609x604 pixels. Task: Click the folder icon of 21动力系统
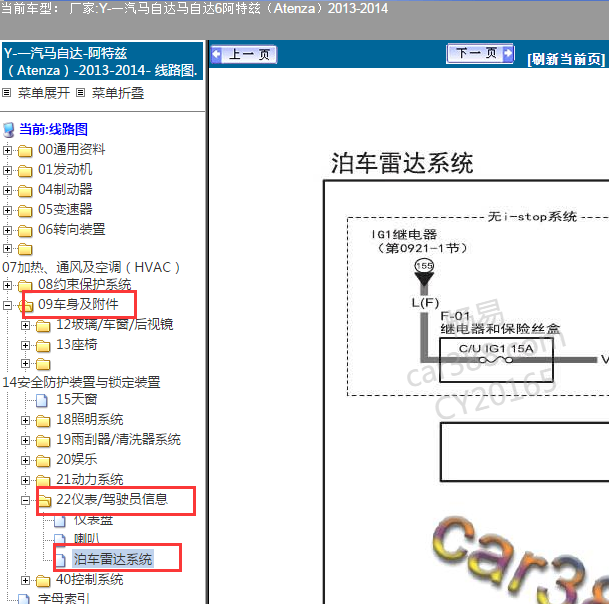[x=43, y=481]
